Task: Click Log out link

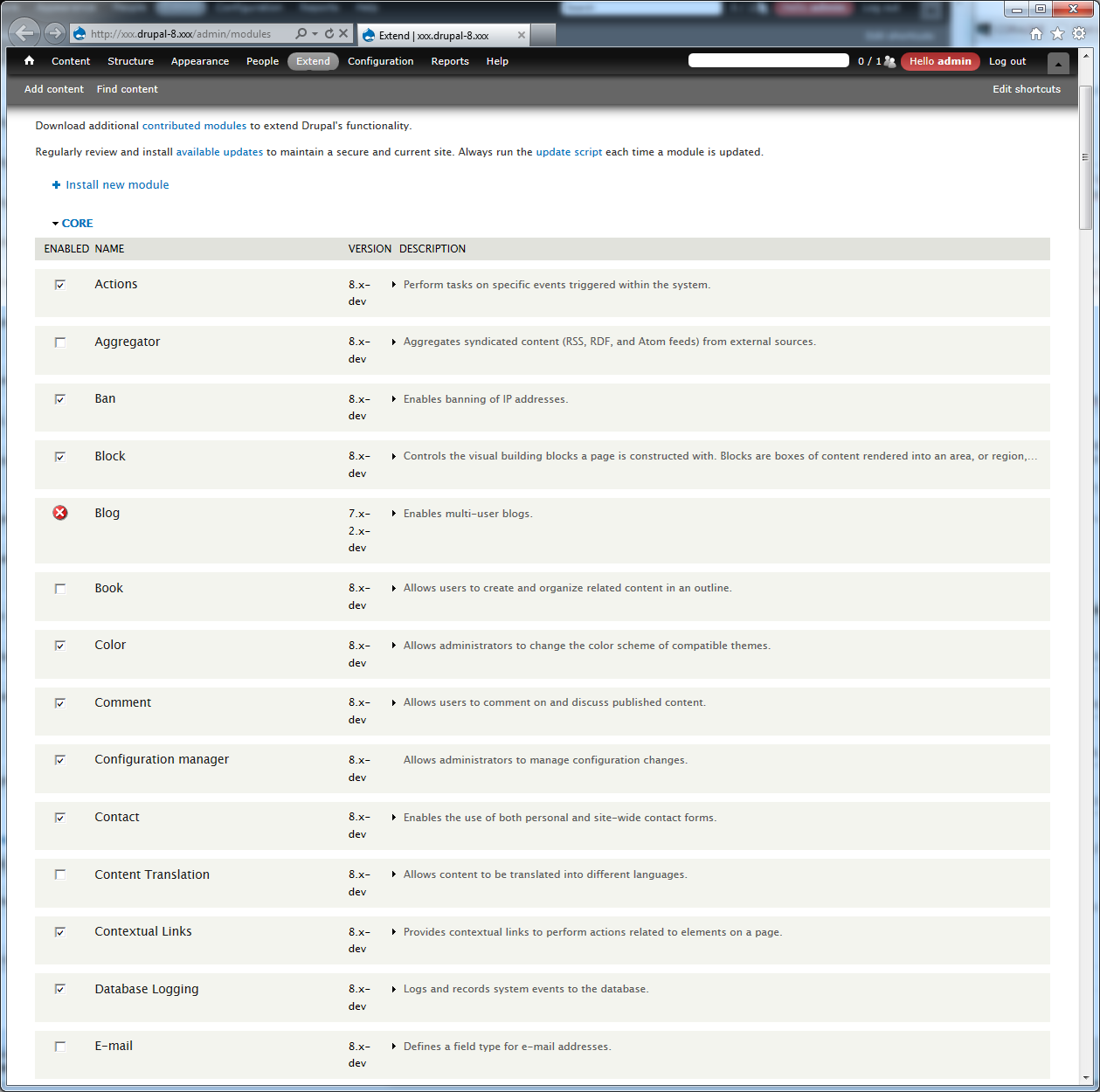Action: click(x=1007, y=61)
